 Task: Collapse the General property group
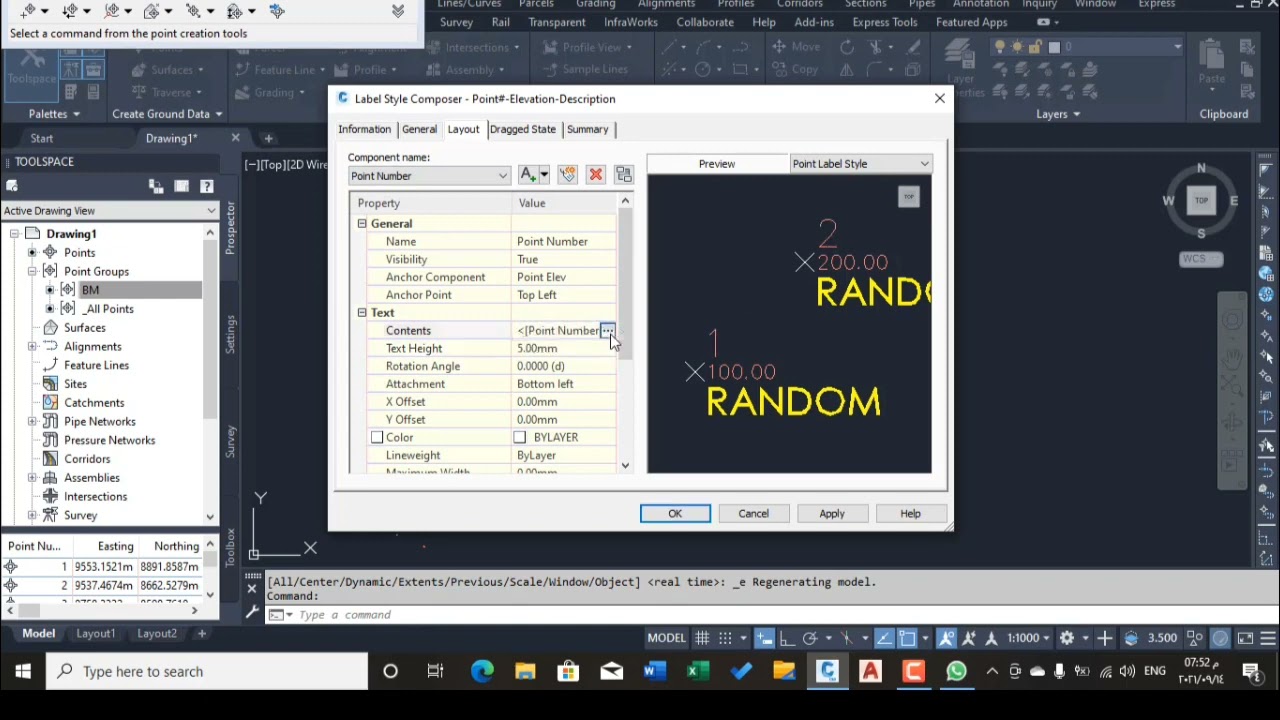[x=362, y=224]
